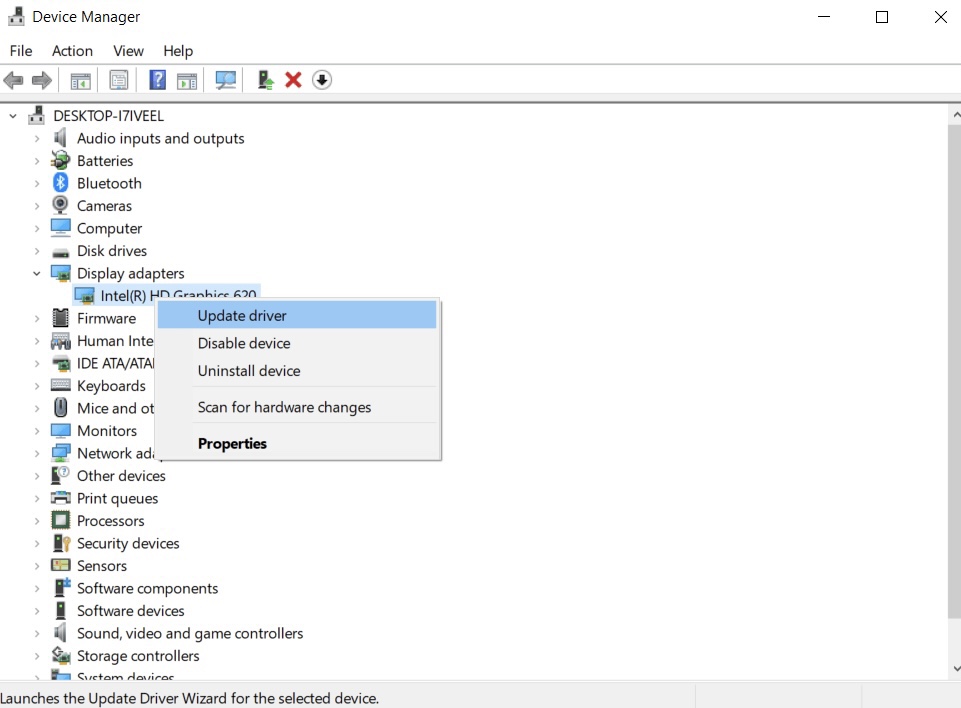Collapse the Display adapters category
Screen dimensions: 961x708
[37, 273]
